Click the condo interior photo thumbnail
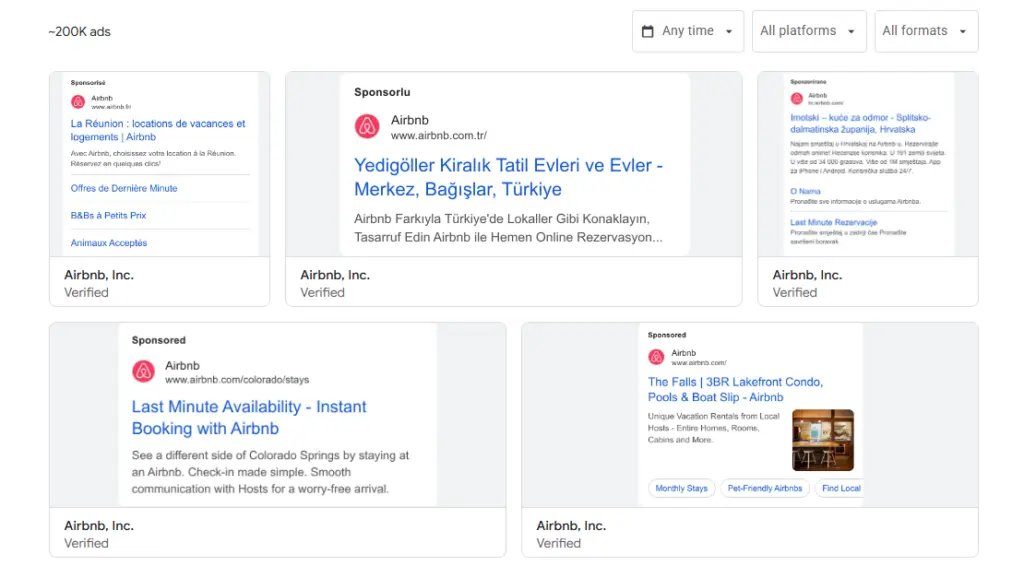Screen dimensions: 1024x566 pos(823,440)
